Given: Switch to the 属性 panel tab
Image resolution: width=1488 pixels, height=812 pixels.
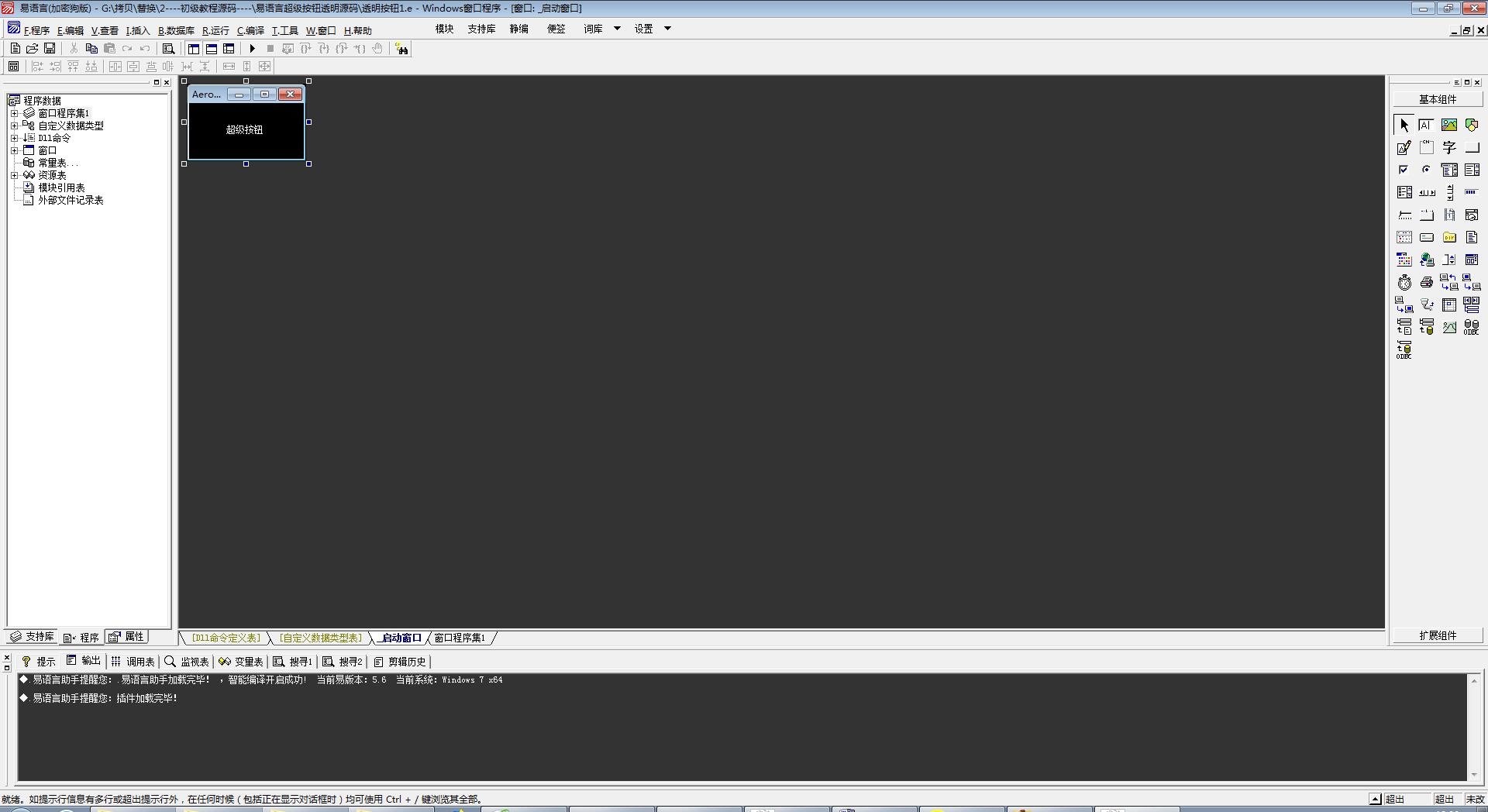Looking at the screenshot, I should coord(127,637).
